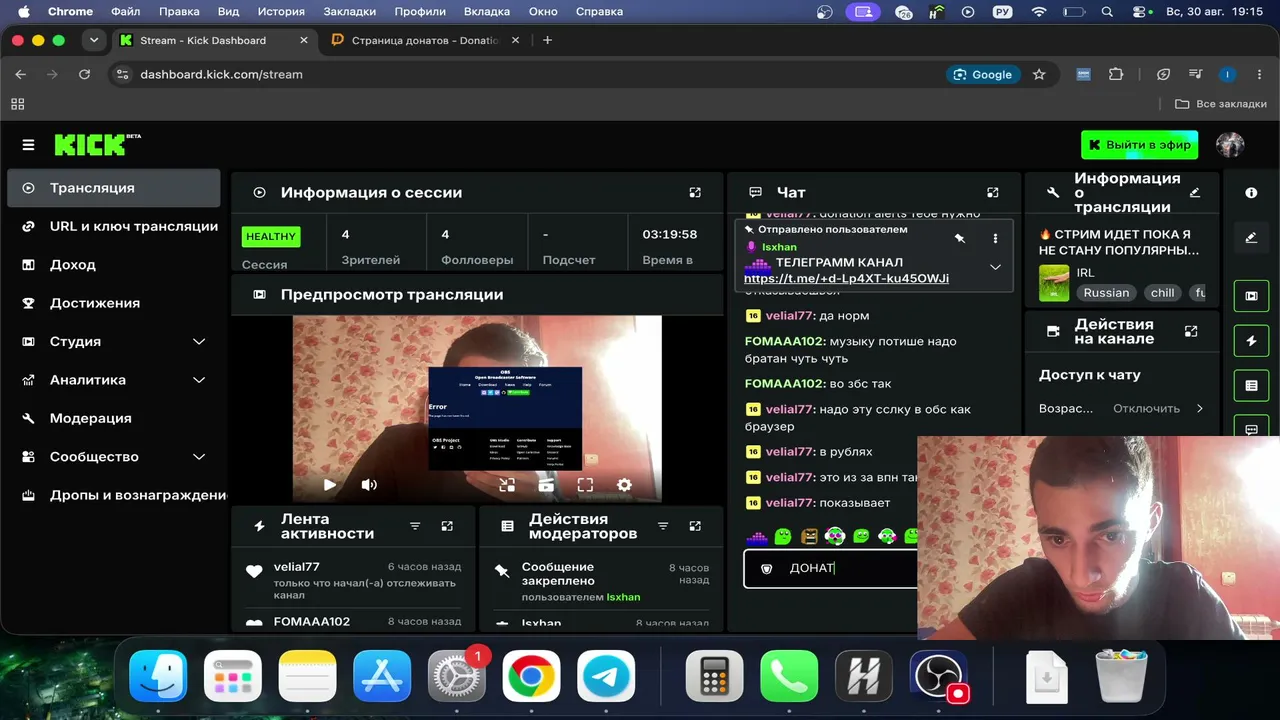The height and width of the screenshot is (720, 1280).
Task: Open Chrome media controls icon
Action: [x=1195, y=74]
